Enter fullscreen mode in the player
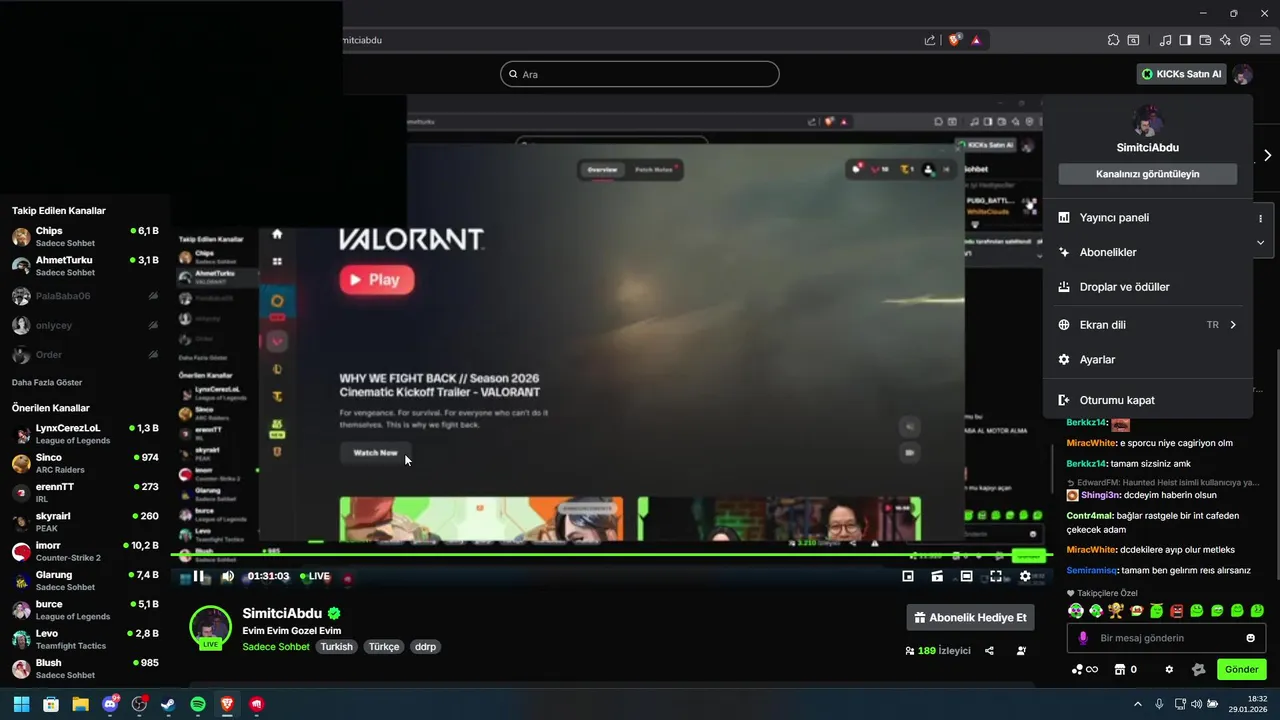The width and height of the screenshot is (1280, 720). [x=996, y=576]
